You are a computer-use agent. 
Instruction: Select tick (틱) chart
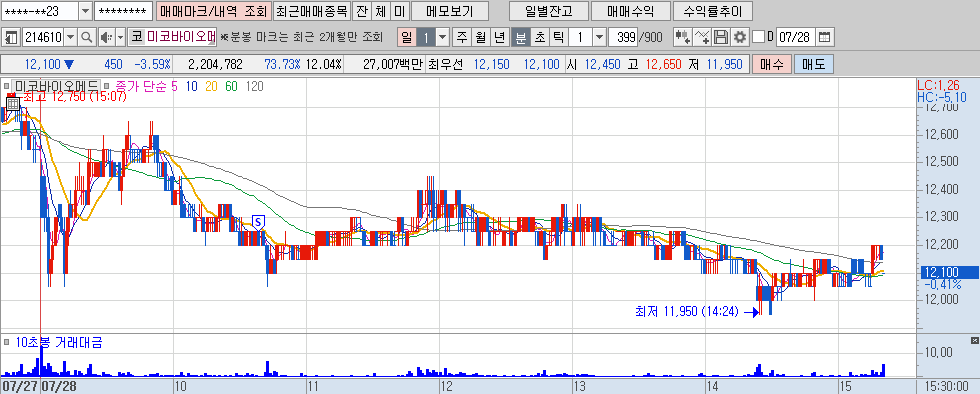pyautogui.click(x=558, y=38)
